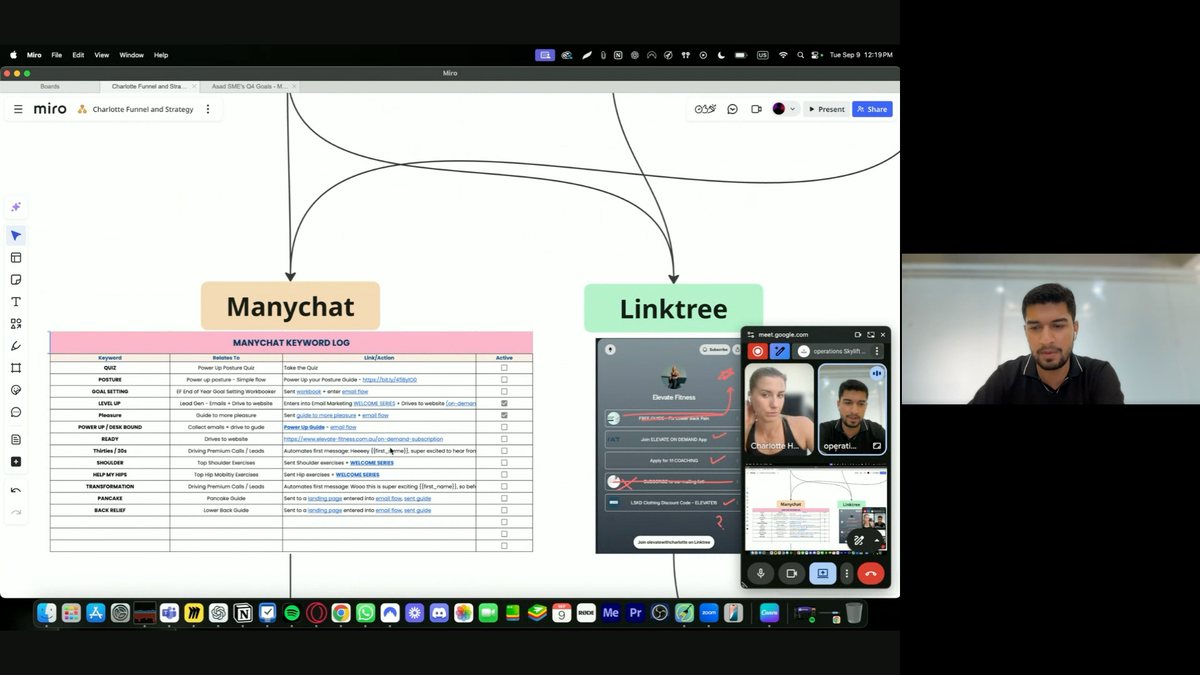The height and width of the screenshot is (675, 1200).
Task: Click the blue annotate pen in Meet
Action: coord(780,351)
